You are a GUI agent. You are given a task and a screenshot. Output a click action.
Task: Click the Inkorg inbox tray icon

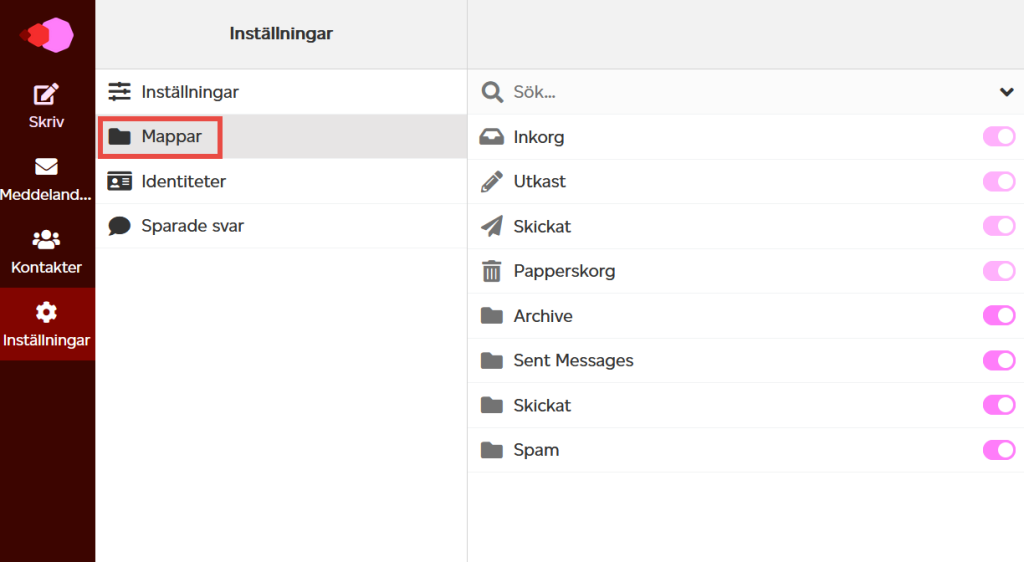(x=492, y=137)
